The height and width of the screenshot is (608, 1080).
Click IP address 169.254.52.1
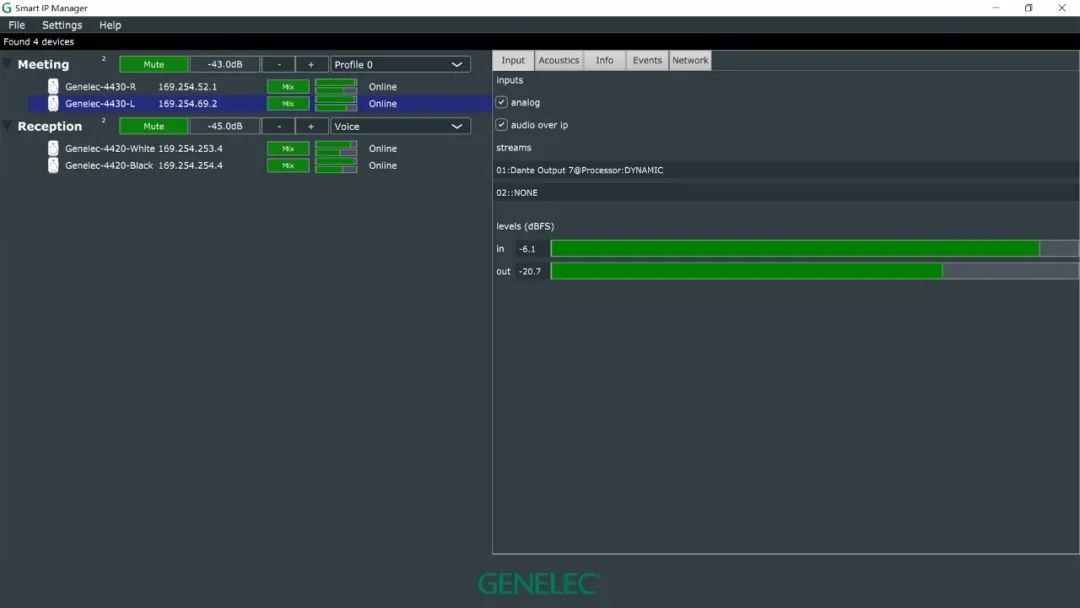pyautogui.click(x=187, y=87)
